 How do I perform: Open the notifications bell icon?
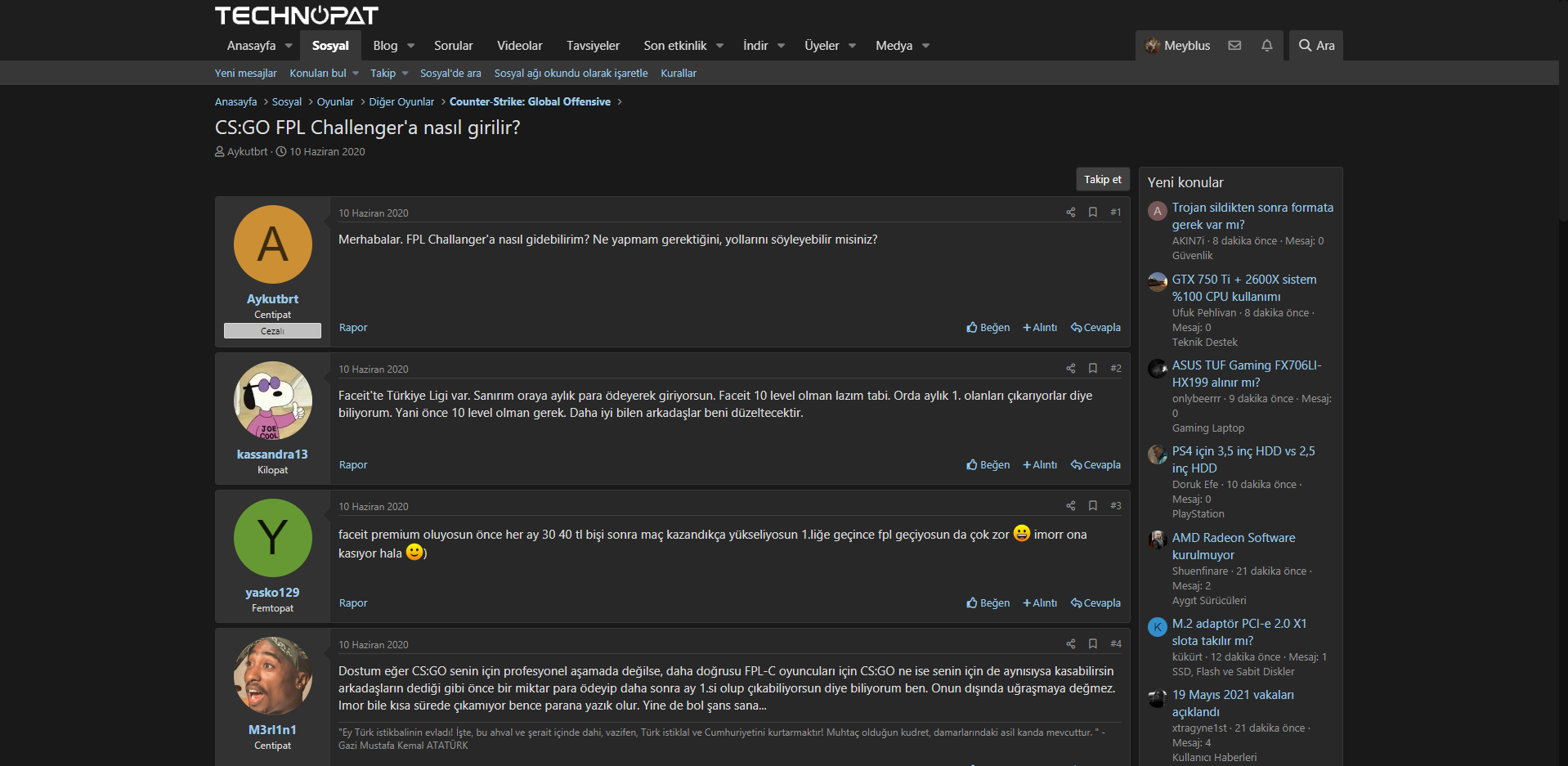[1266, 46]
